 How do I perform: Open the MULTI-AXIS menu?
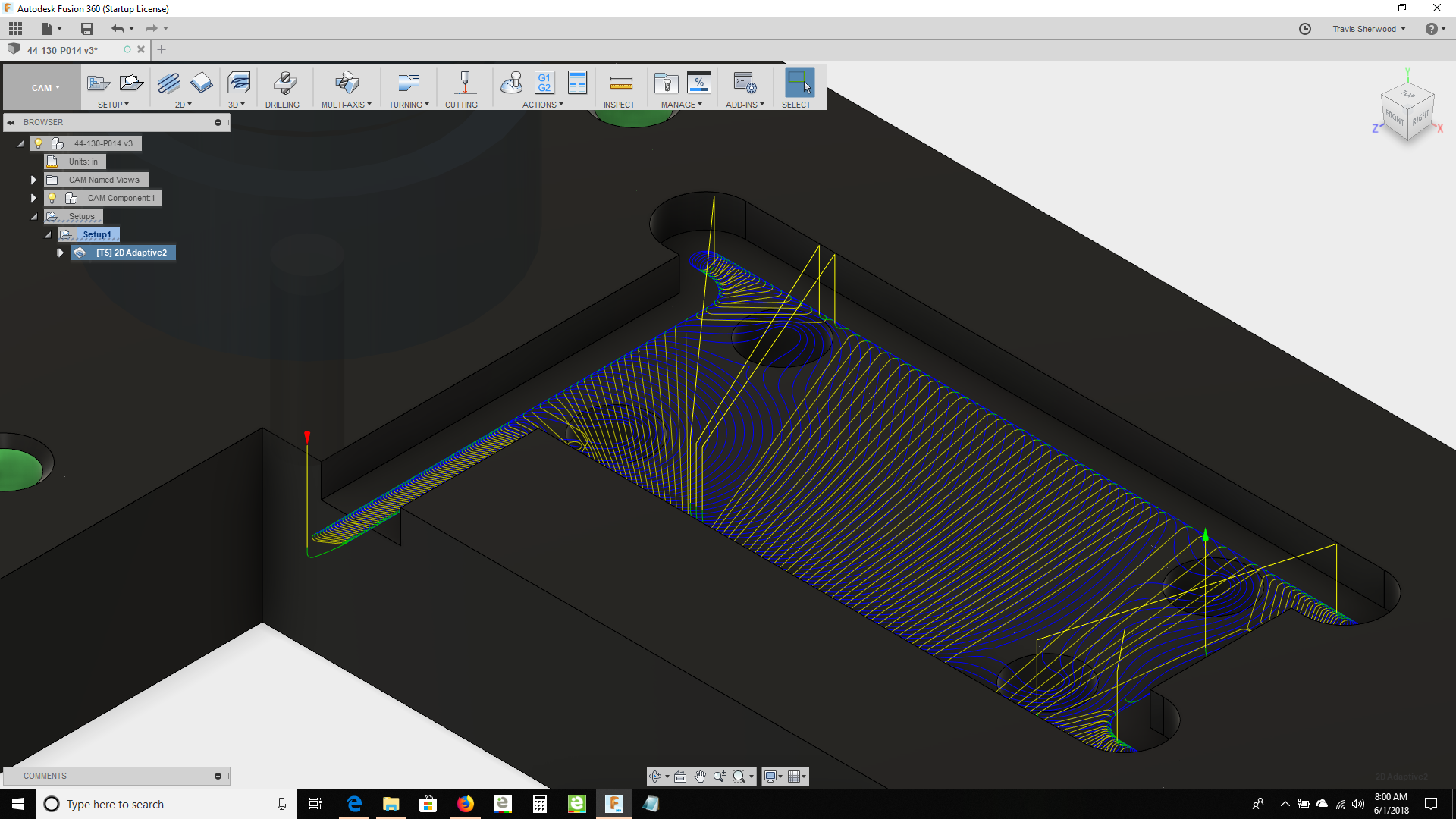coord(346,105)
